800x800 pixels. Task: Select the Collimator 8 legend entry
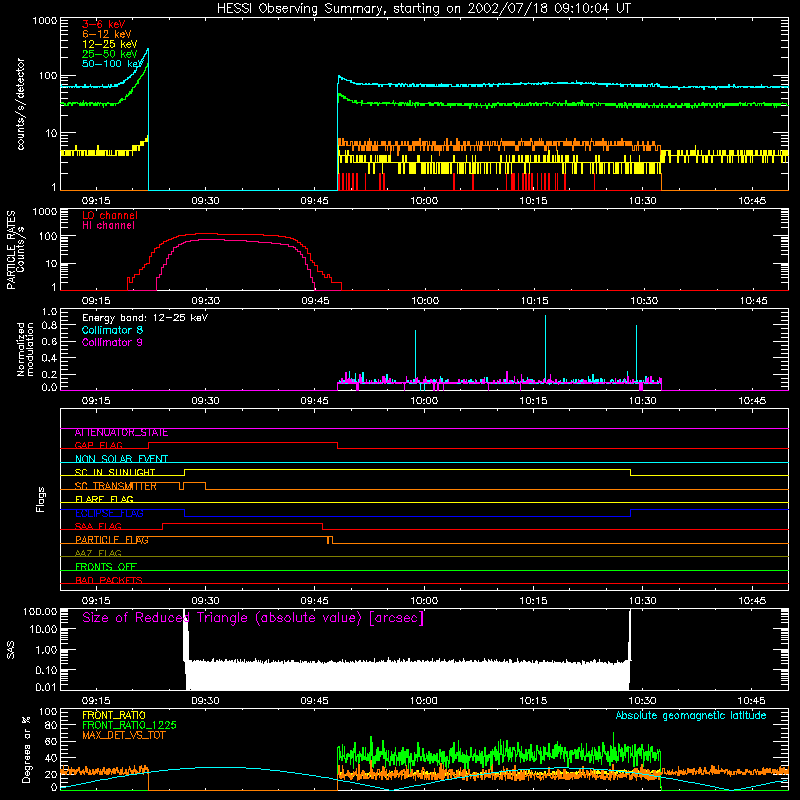pos(112,330)
